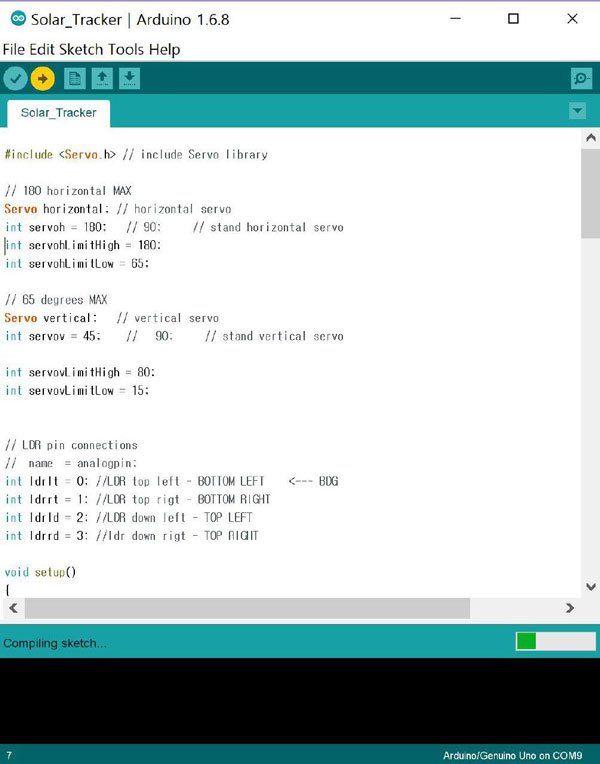Click the comment '// LDR pin connections'

coord(71,445)
